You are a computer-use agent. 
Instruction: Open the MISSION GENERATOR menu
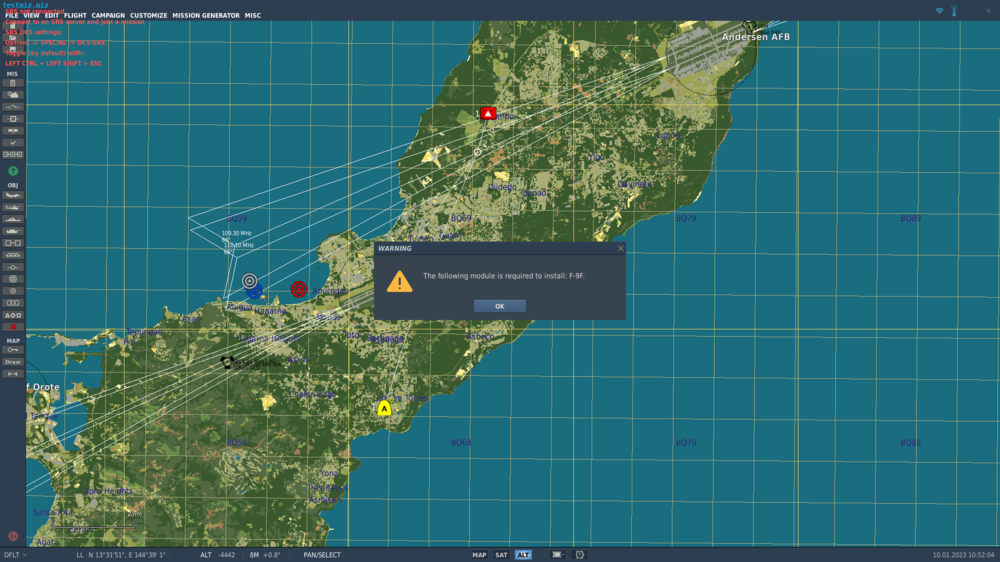click(205, 15)
